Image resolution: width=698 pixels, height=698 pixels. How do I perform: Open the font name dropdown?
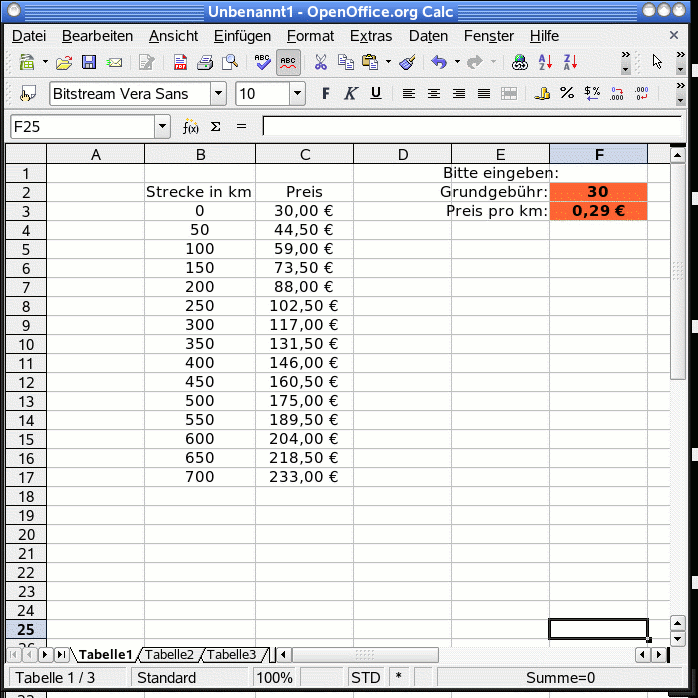(218, 94)
